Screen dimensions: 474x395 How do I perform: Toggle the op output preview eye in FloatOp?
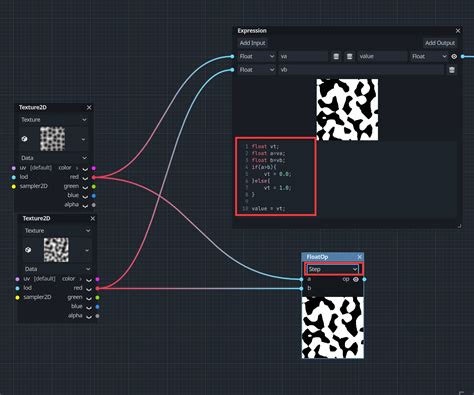click(356, 279)
